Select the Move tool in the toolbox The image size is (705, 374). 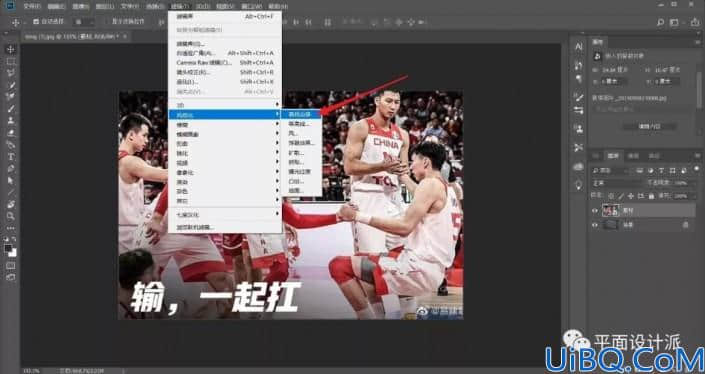[11, 49]
